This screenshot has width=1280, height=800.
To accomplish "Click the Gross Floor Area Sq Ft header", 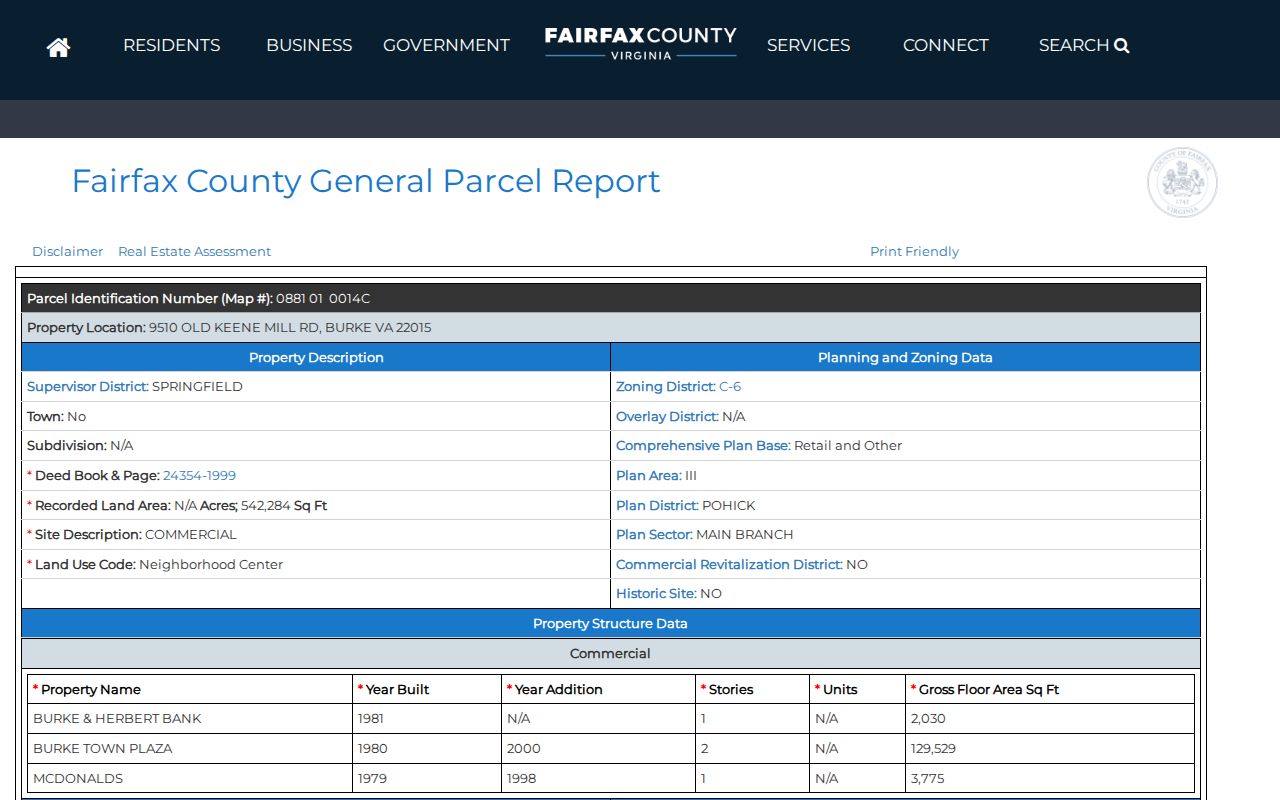I will point(1050,689).
